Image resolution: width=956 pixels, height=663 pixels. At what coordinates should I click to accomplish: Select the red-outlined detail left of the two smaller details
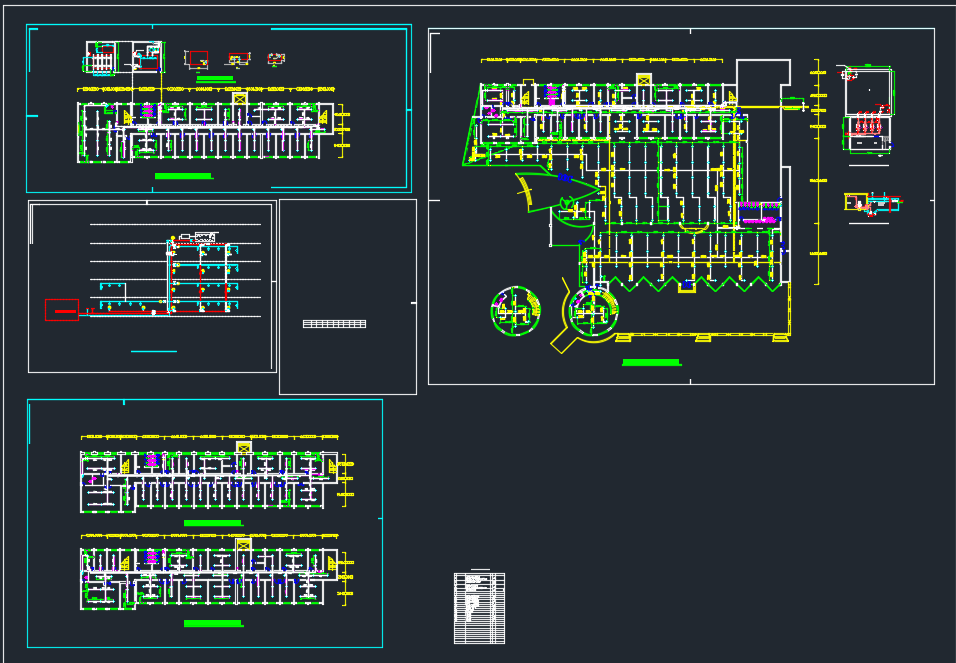197,59
